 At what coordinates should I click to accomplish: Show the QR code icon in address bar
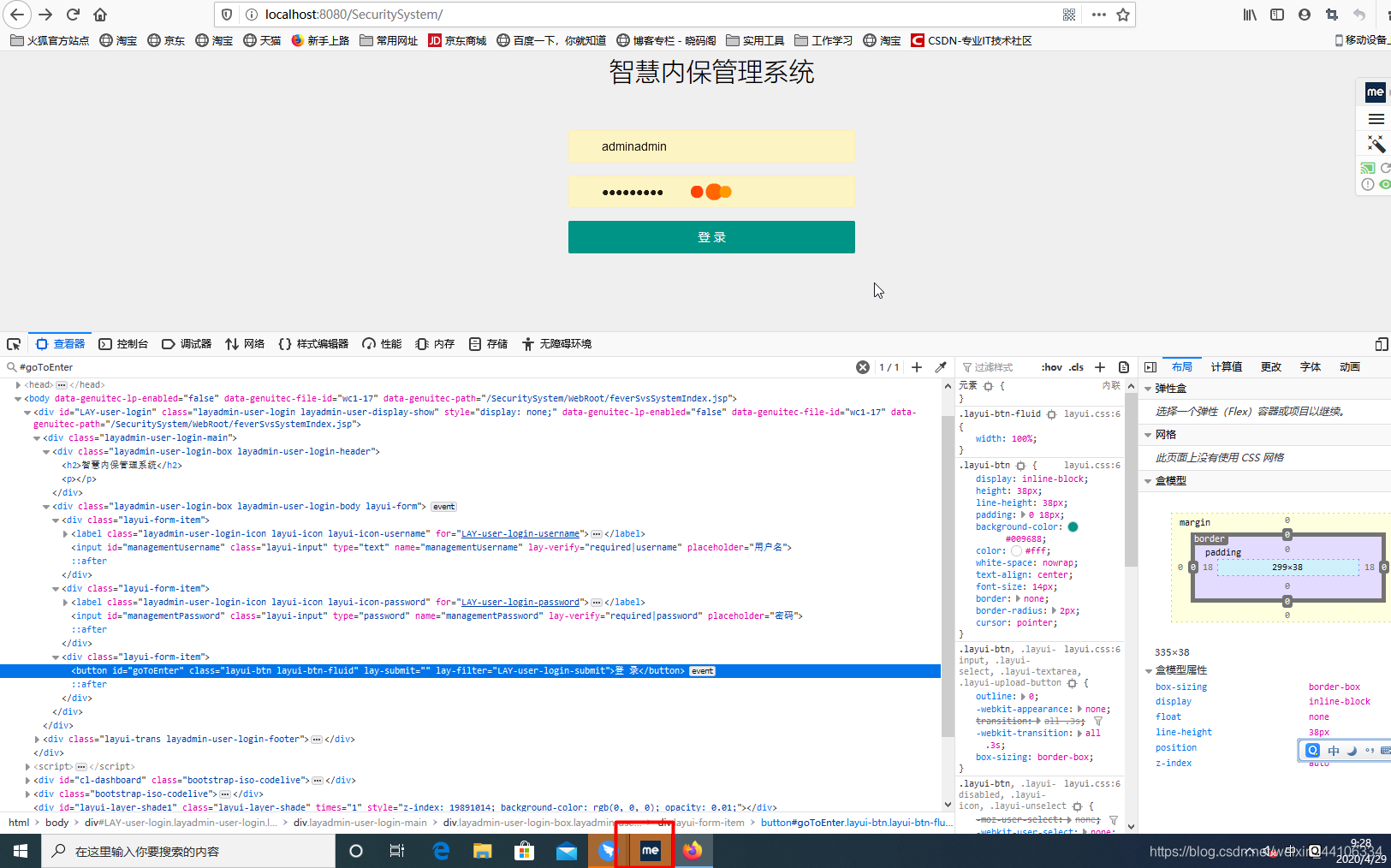tap(1069, 15)
